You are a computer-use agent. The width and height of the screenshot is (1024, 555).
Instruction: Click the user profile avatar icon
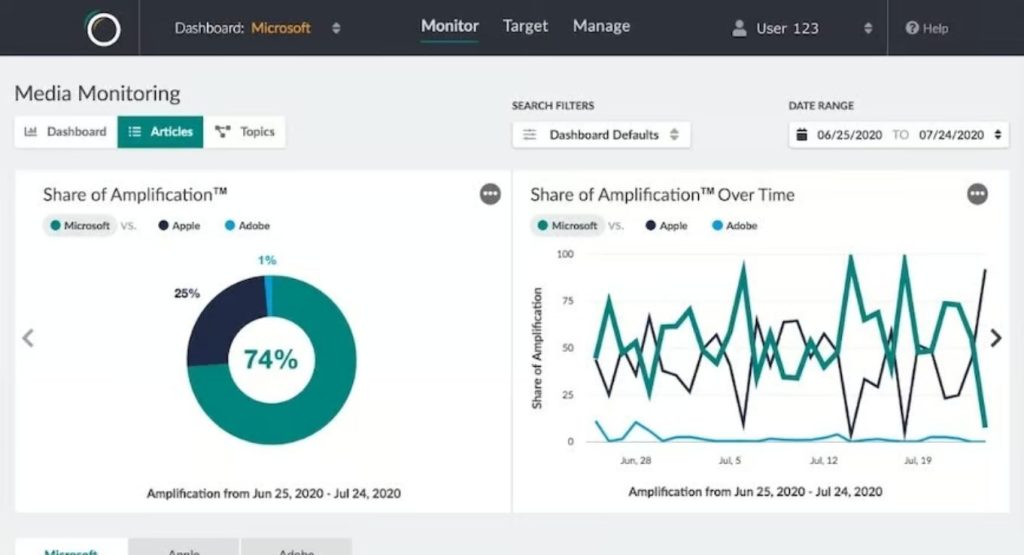click(x=740, y=28)
